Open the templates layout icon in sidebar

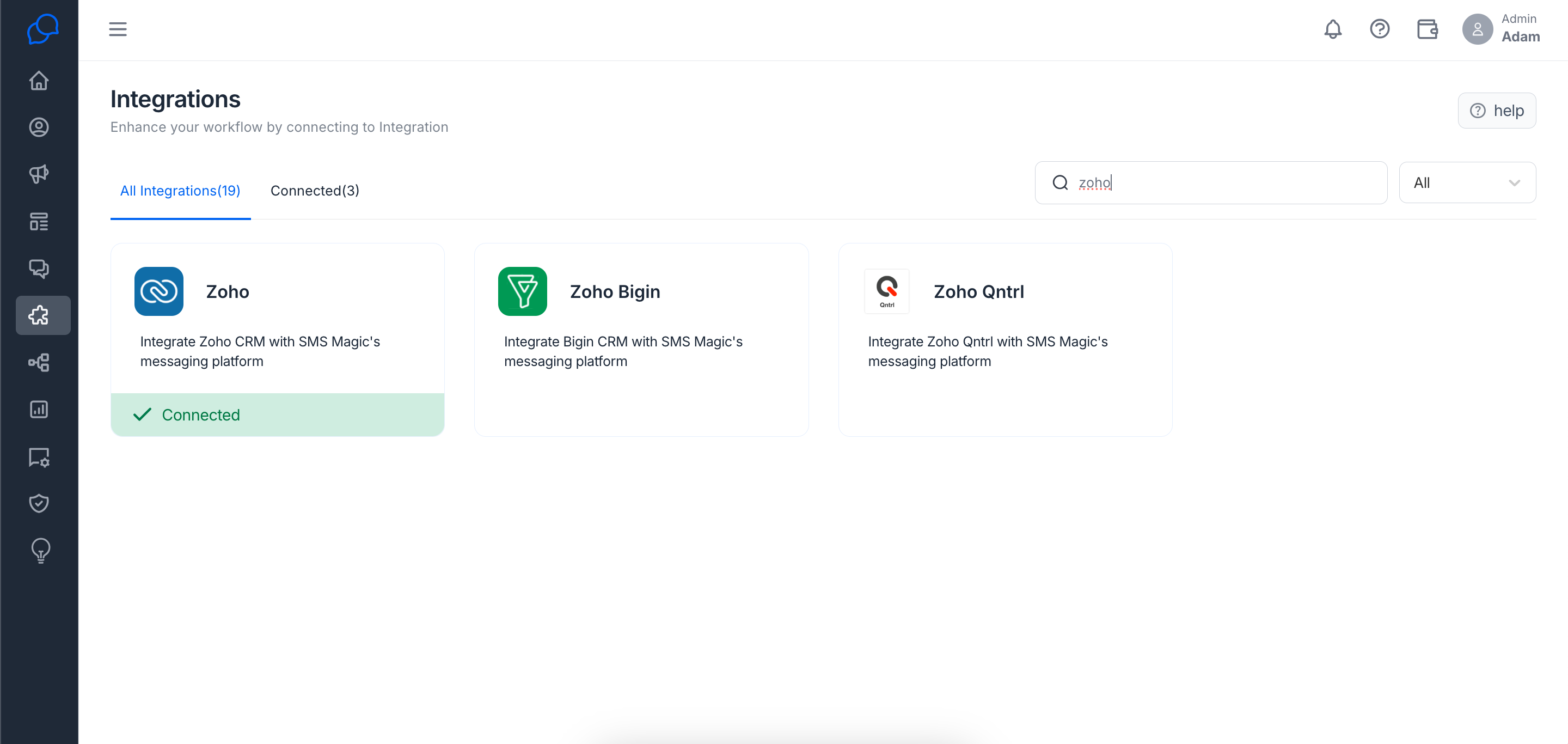click(39, 222)
